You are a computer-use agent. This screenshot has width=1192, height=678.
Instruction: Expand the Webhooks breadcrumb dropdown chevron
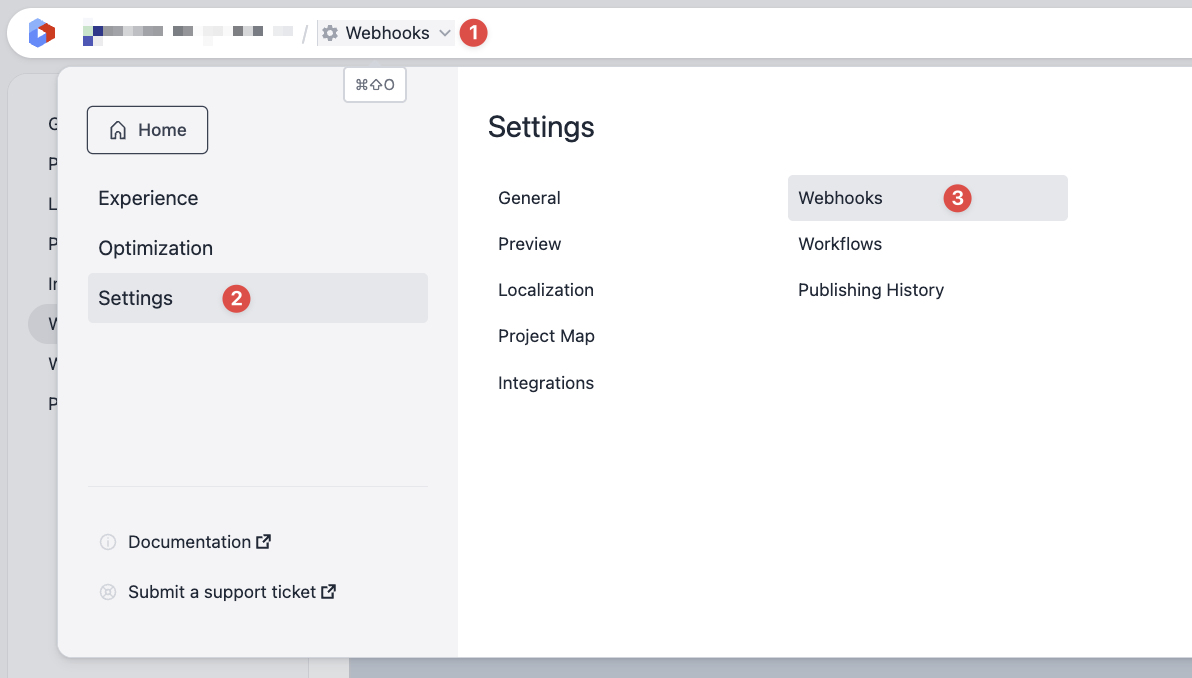(445, 33)
